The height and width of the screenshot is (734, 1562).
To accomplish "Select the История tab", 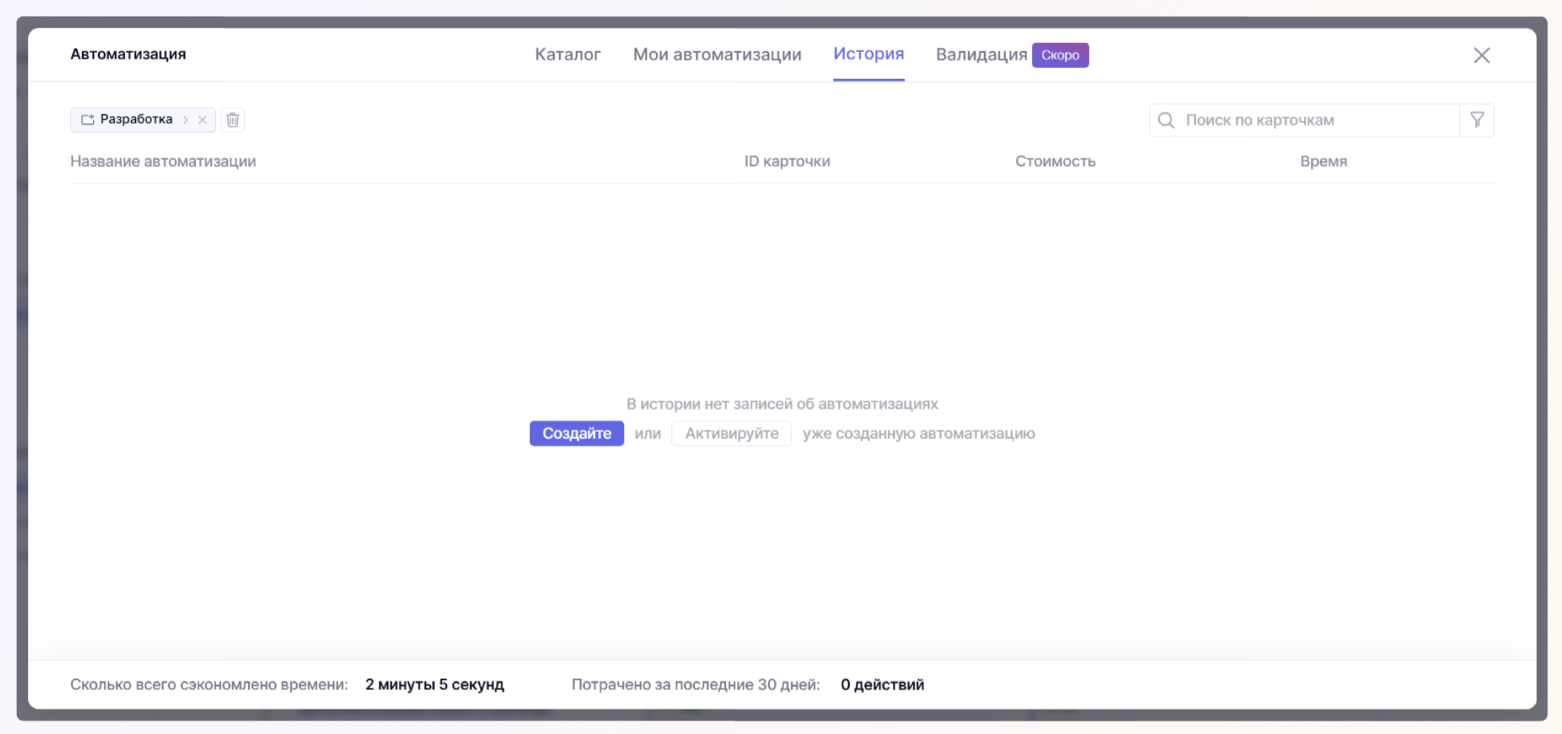I will [x=868, y=54].
